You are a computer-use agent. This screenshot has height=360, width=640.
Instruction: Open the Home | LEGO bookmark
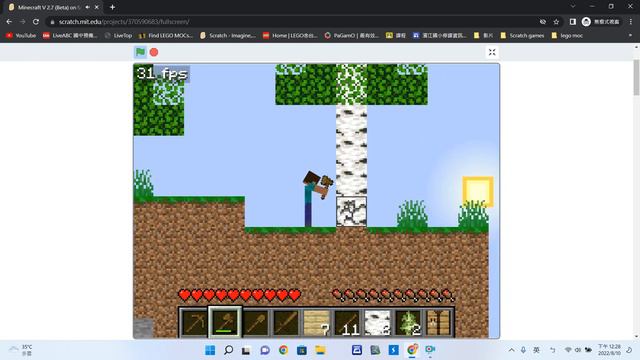pos(290,36)
